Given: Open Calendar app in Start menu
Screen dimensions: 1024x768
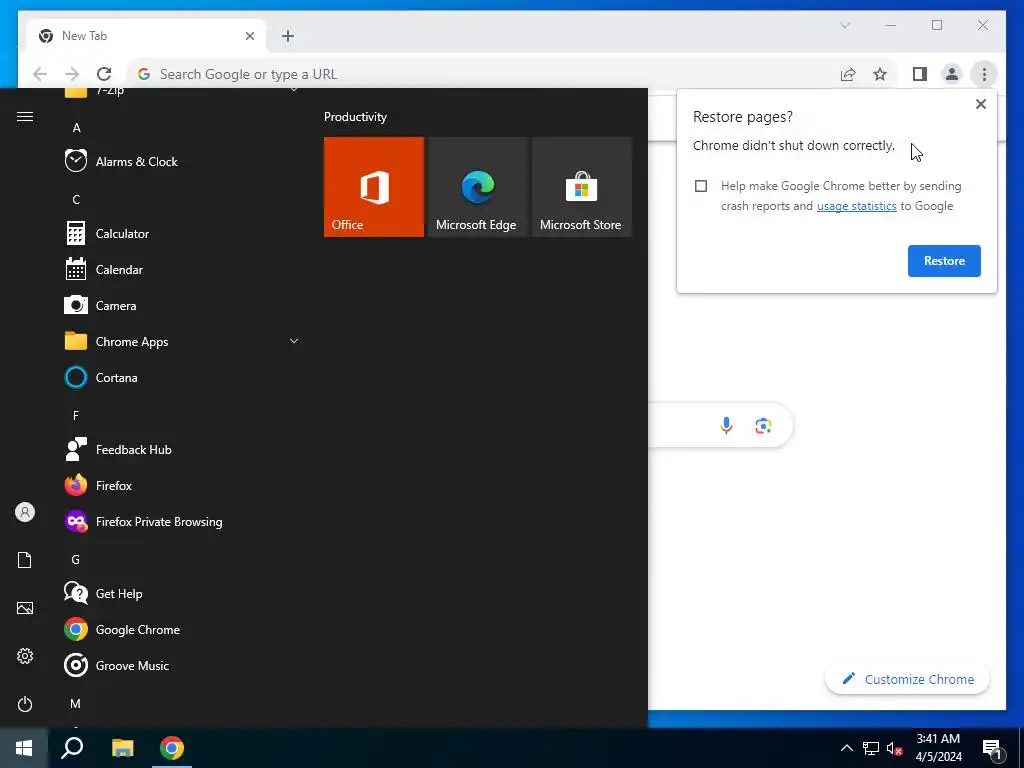Looking at the screenshot, I should pos(184,269).
